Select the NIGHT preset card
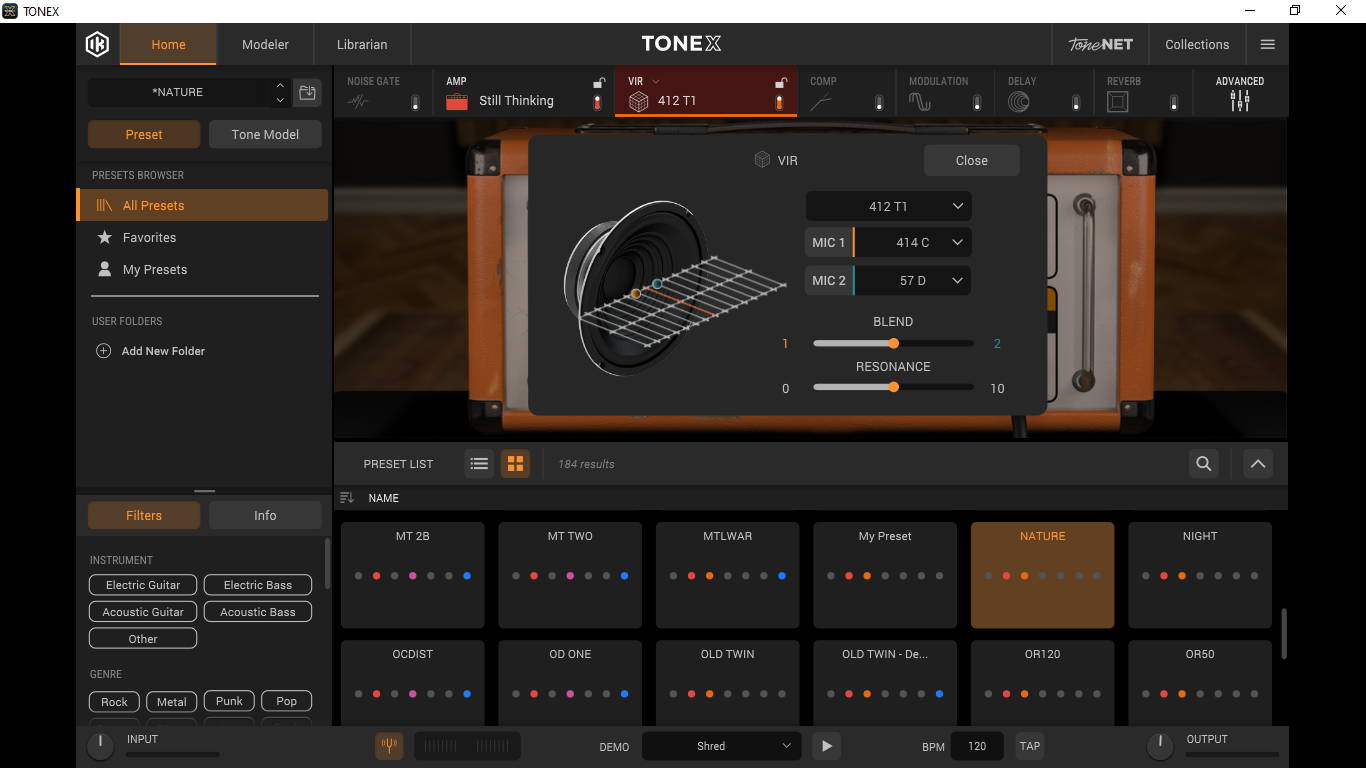This screenshot has height=768, width=1366. pyautogui.click(x=1200, y=575)
